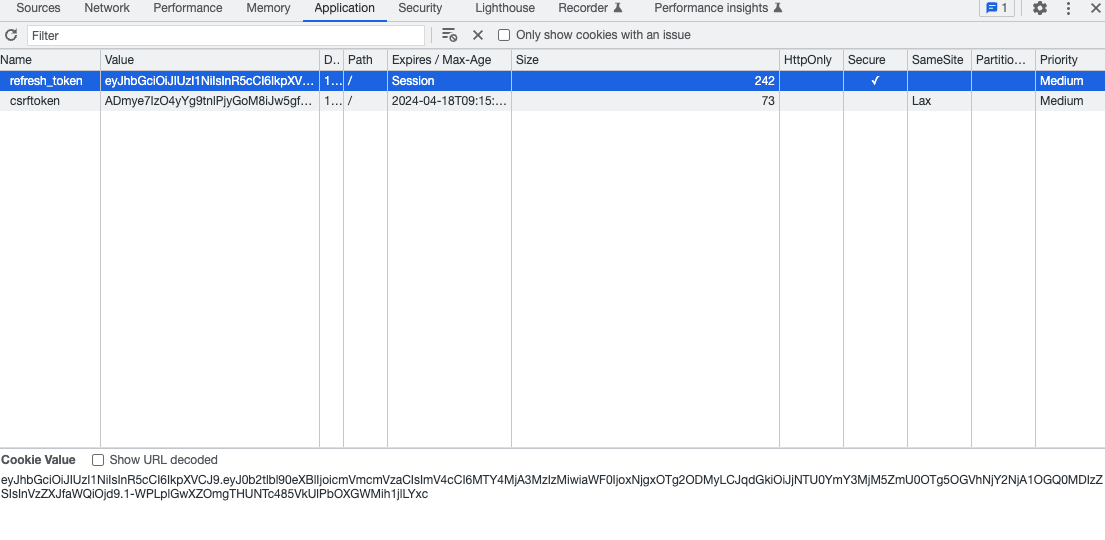Enable Show URL decoded checkbox
The height and width of the screenshot is (540, 1105).
[98, 460]
